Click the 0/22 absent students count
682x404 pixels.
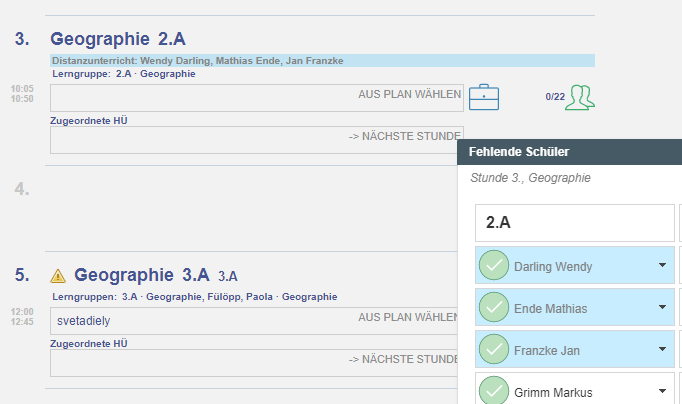coord(555,97)
